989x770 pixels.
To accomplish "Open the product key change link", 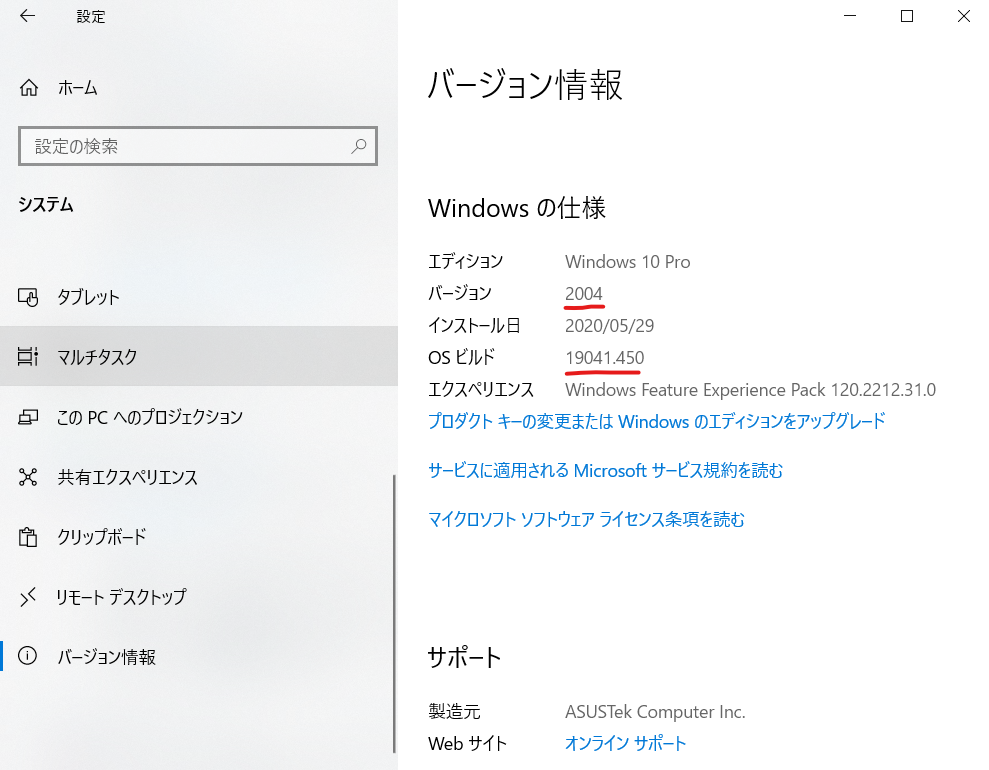I will click(657, 421).
